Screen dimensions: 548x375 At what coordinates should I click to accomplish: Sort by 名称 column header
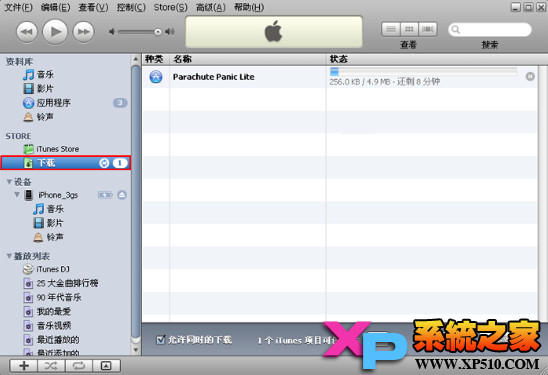coord(247,59)
